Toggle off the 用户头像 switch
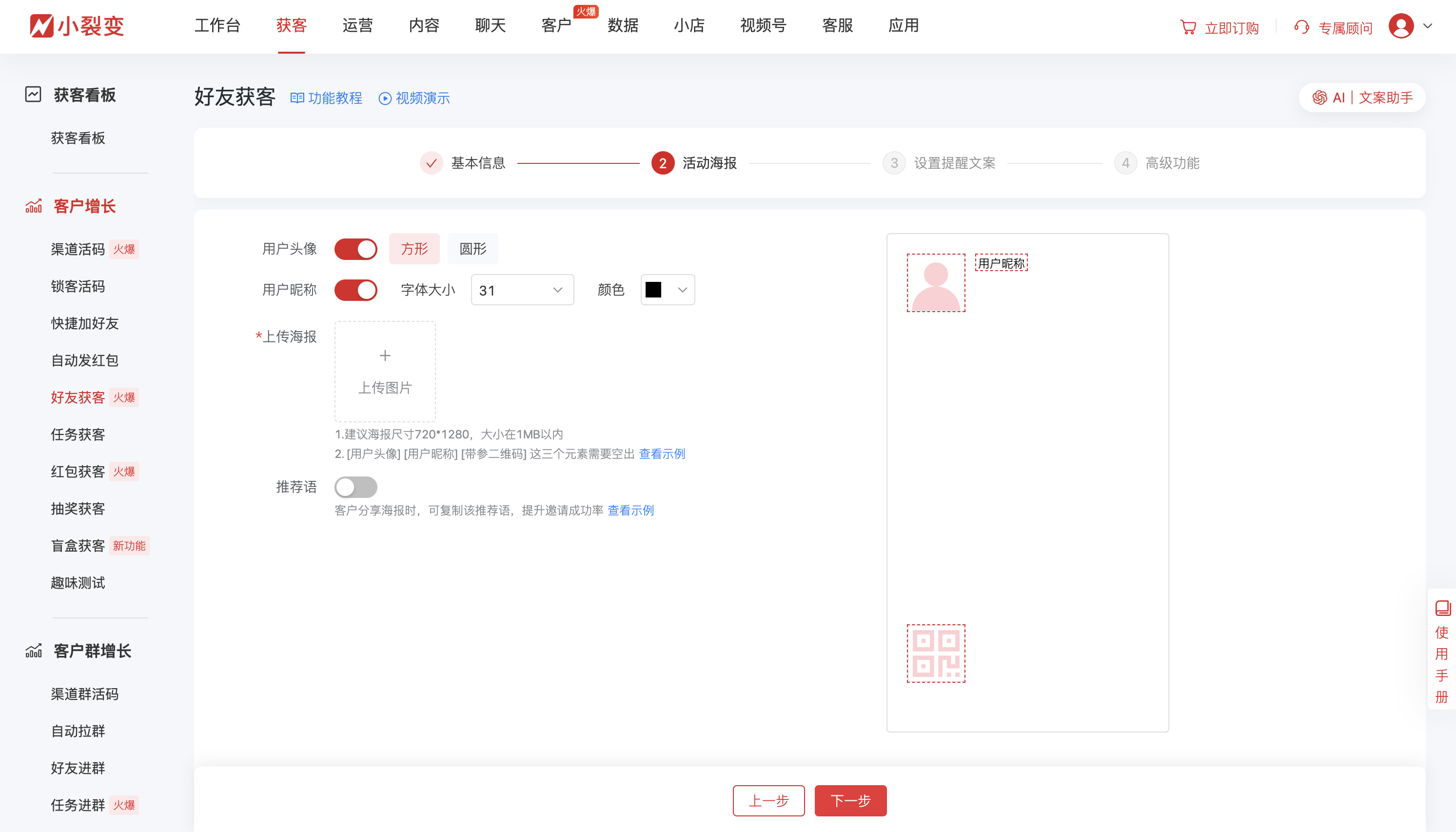Image resolution: width=1456 pixels, height=832 pixels. 356,249
